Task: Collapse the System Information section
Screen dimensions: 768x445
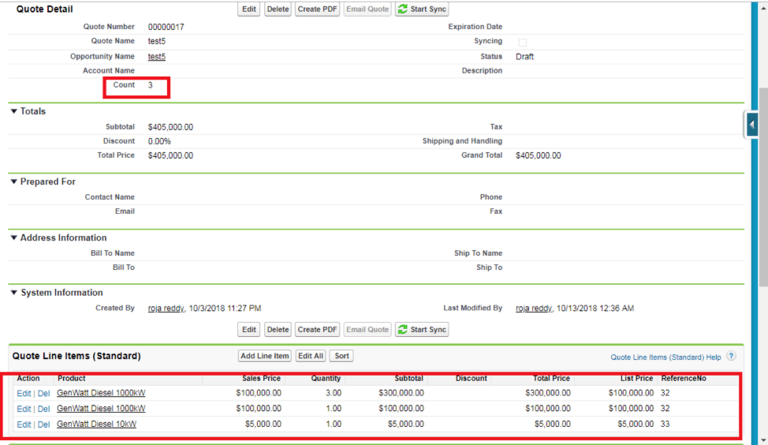Action: click(x=14, y=293)
